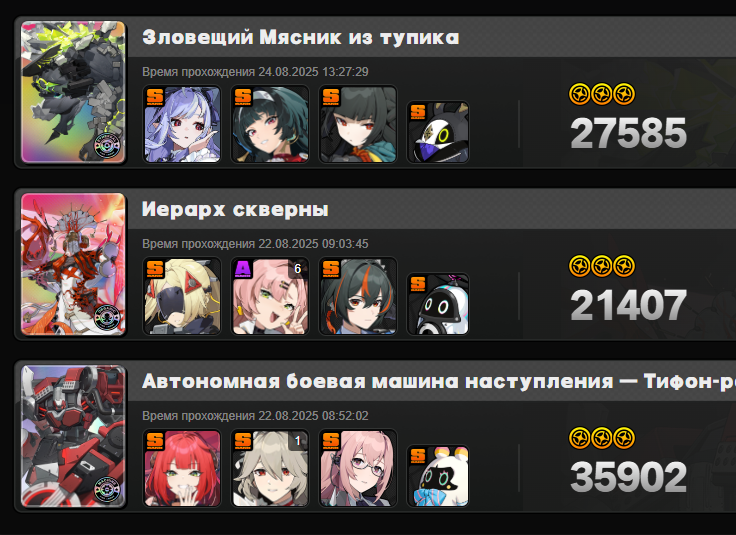
Task: Click the three star medals above 35902
Action: coord(602,438)
